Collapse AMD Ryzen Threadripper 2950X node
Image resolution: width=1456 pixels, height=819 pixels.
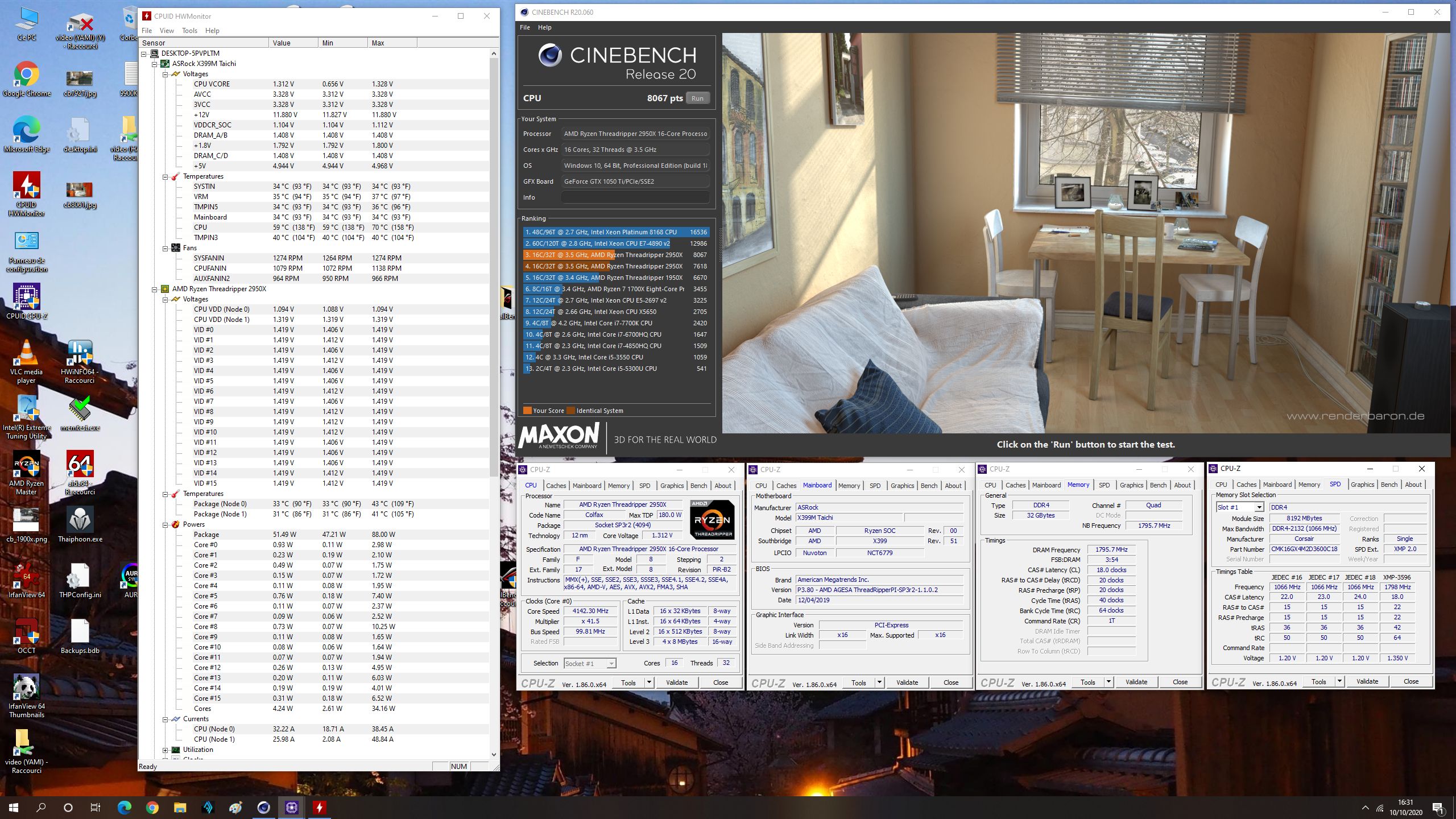[x=155, y=289]
